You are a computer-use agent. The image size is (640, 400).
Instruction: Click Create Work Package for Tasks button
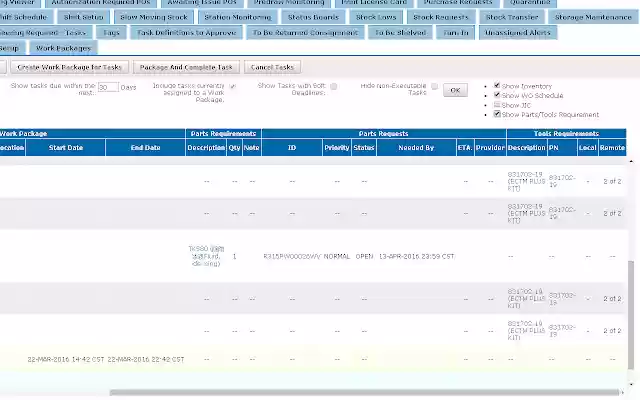(69, 67)
